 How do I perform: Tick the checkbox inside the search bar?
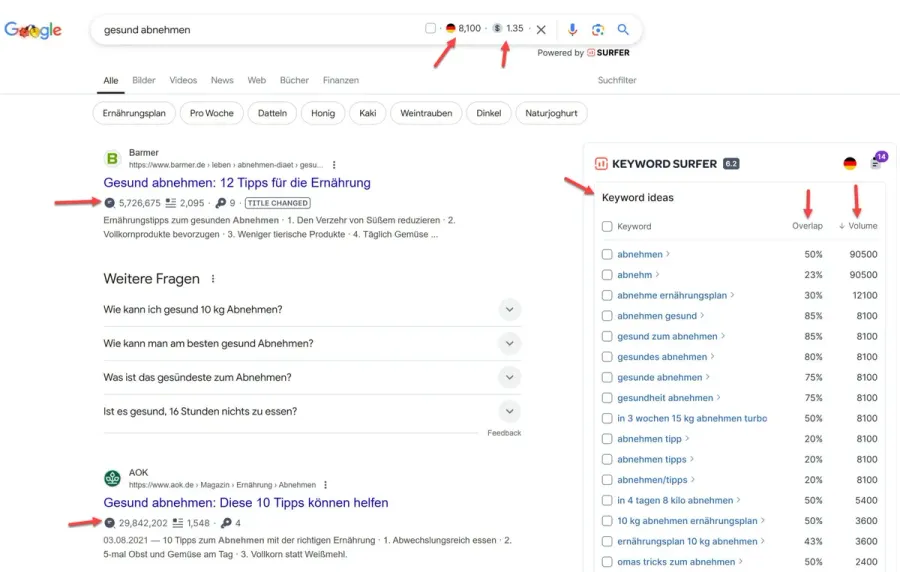click(x=430, y=28)
